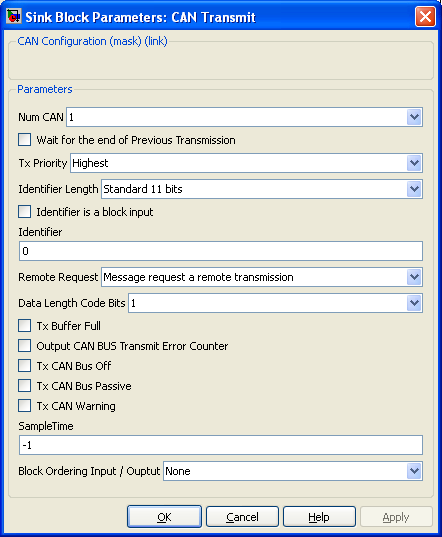Expand Block Ordering Input / Ouptut dropdown
The height and width of the screenshot is (537, 442).
[x=414, y=471]
